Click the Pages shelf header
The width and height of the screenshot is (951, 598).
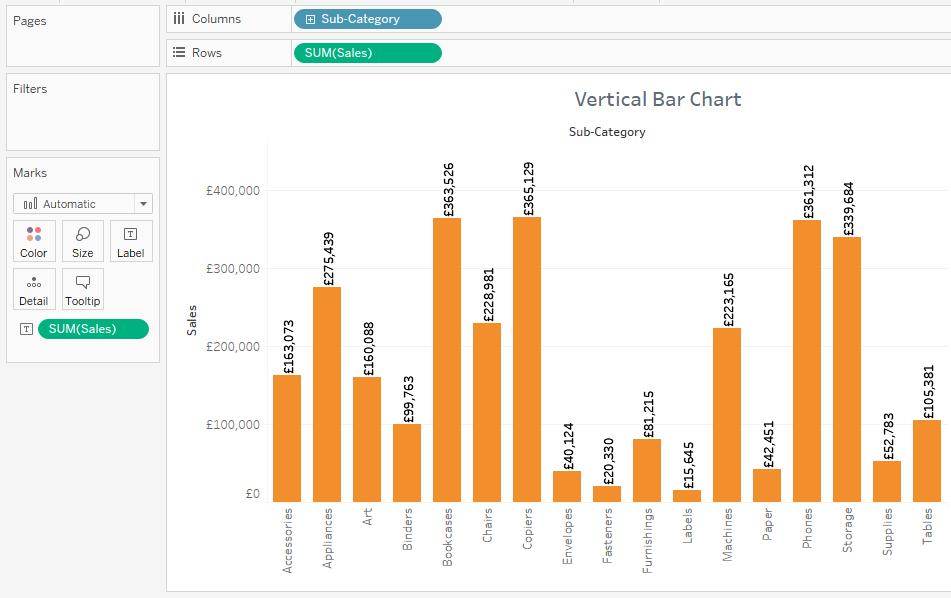pos(30,19)
